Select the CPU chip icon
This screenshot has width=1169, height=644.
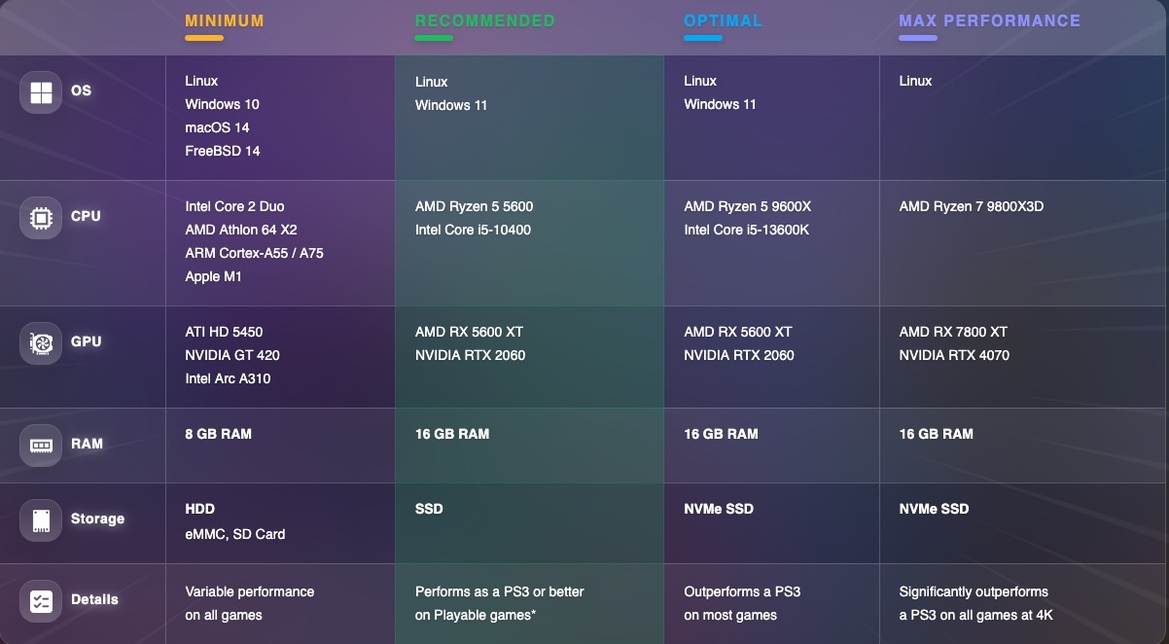pos(40,217)
